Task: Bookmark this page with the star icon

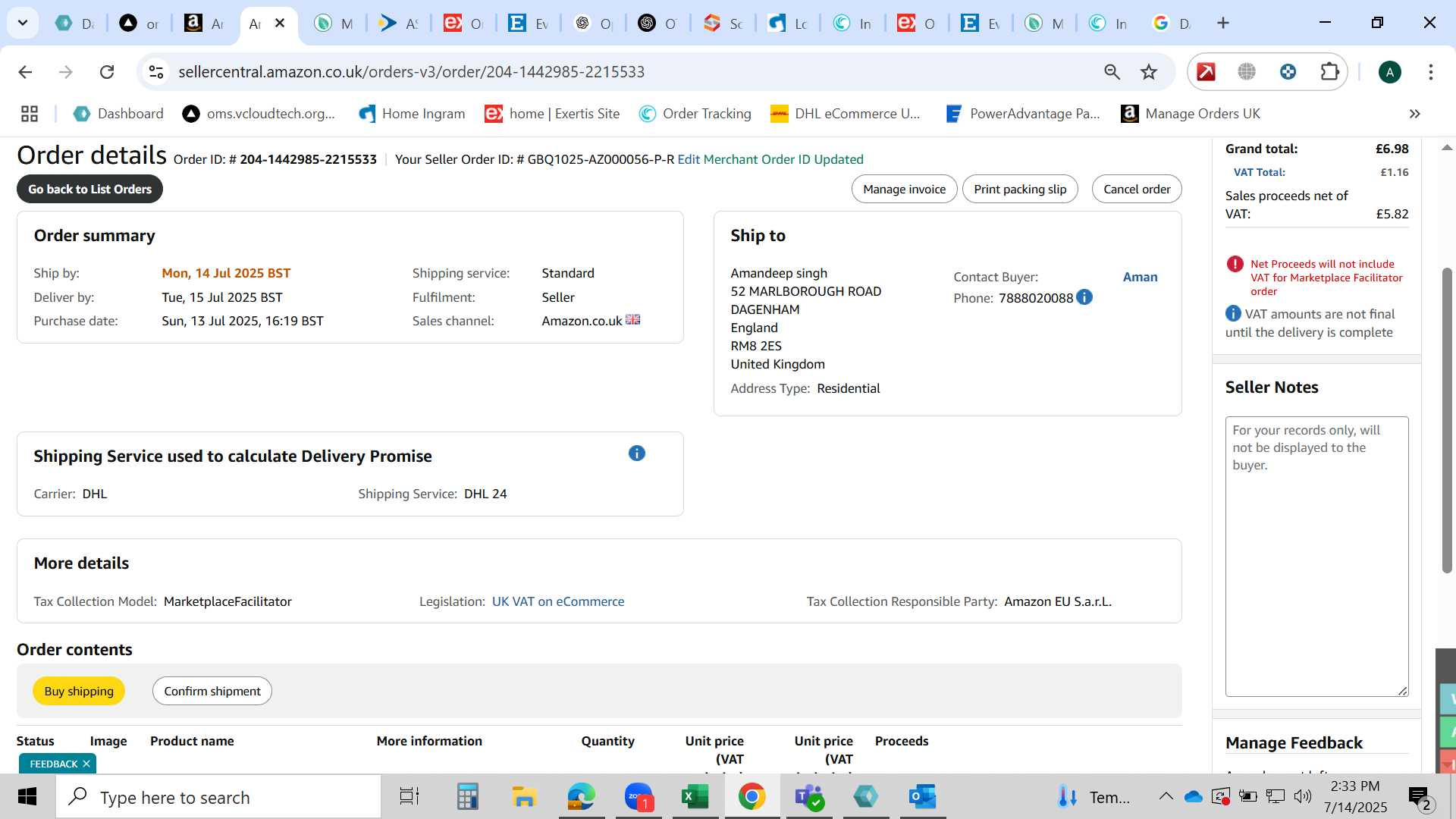Action: pos(1149,72)
